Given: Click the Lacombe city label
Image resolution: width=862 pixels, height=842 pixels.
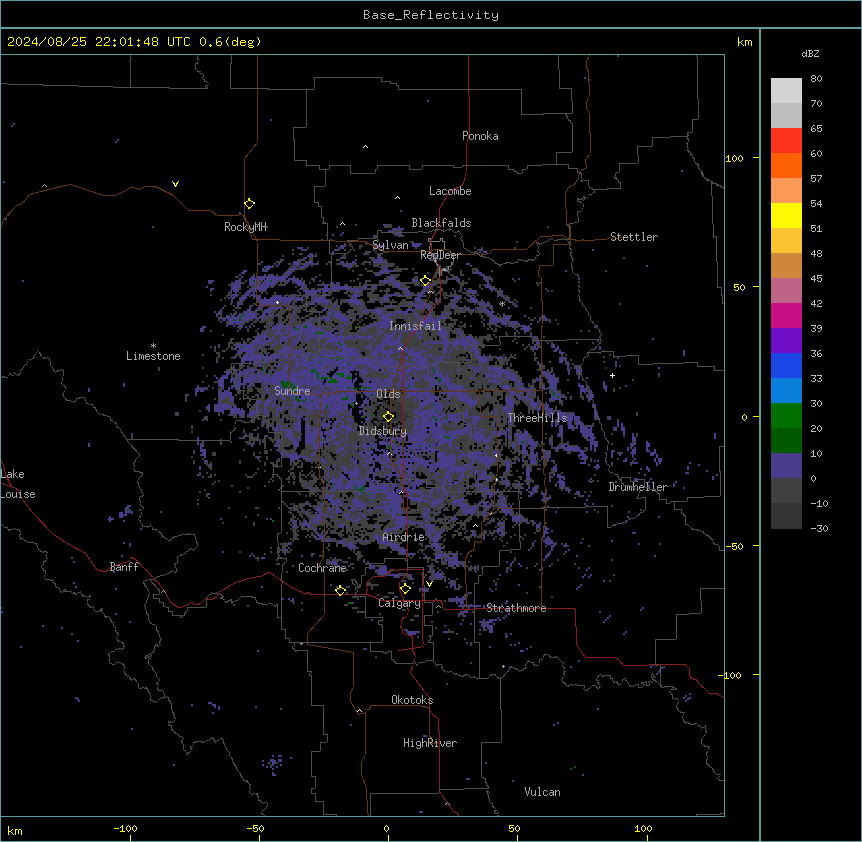Looking at the screenshot, I should point(450,191).
